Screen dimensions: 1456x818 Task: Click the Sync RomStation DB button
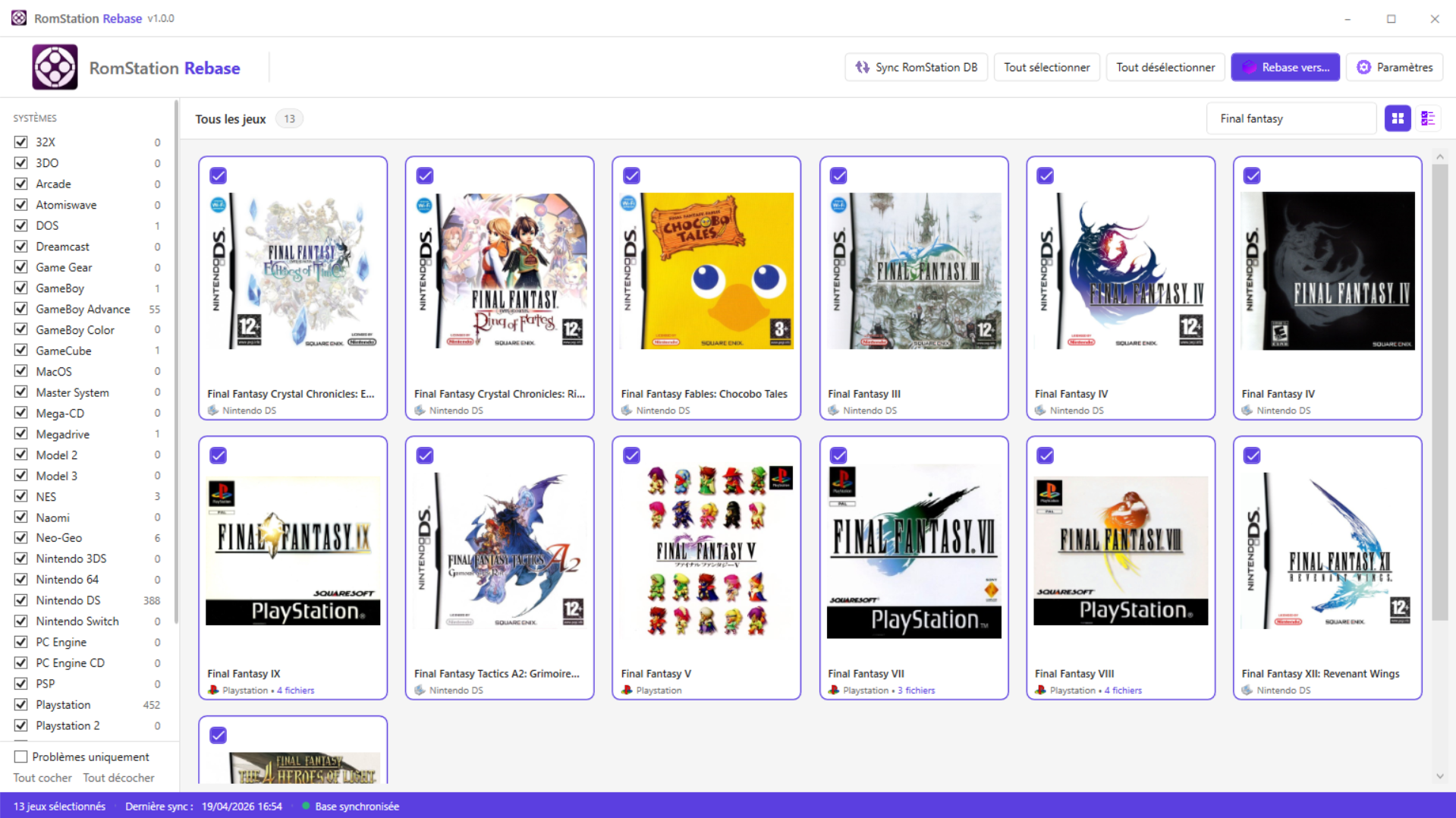point(916,68)
